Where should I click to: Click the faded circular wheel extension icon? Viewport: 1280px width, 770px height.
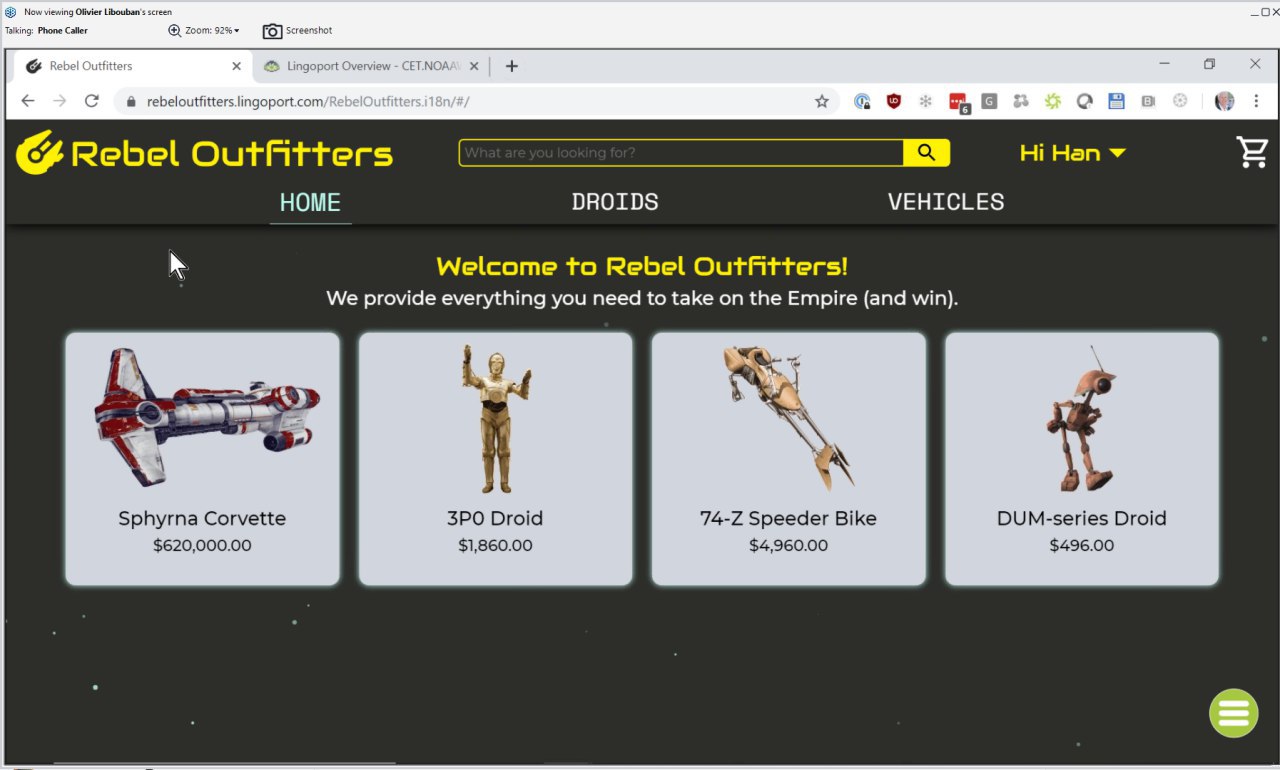click(1180, 101)
